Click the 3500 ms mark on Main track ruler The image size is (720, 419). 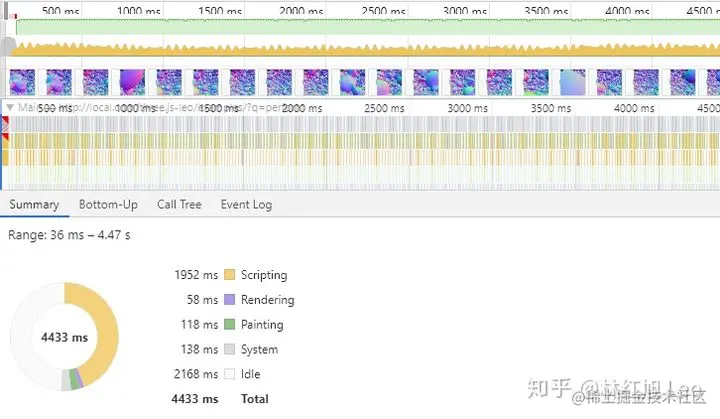pyautogui.click(x=551, y=108)
